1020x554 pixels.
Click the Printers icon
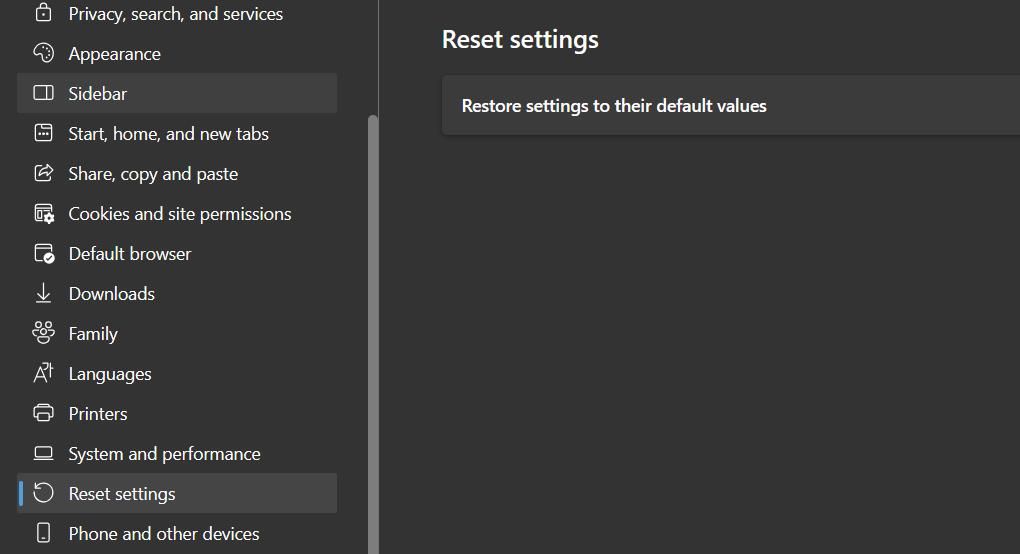pos(43,413)
